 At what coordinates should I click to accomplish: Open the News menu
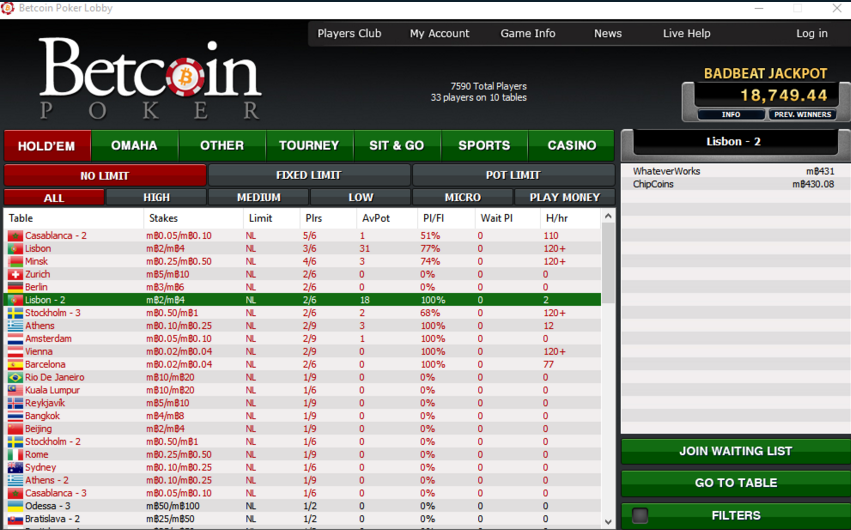(608, 34)
